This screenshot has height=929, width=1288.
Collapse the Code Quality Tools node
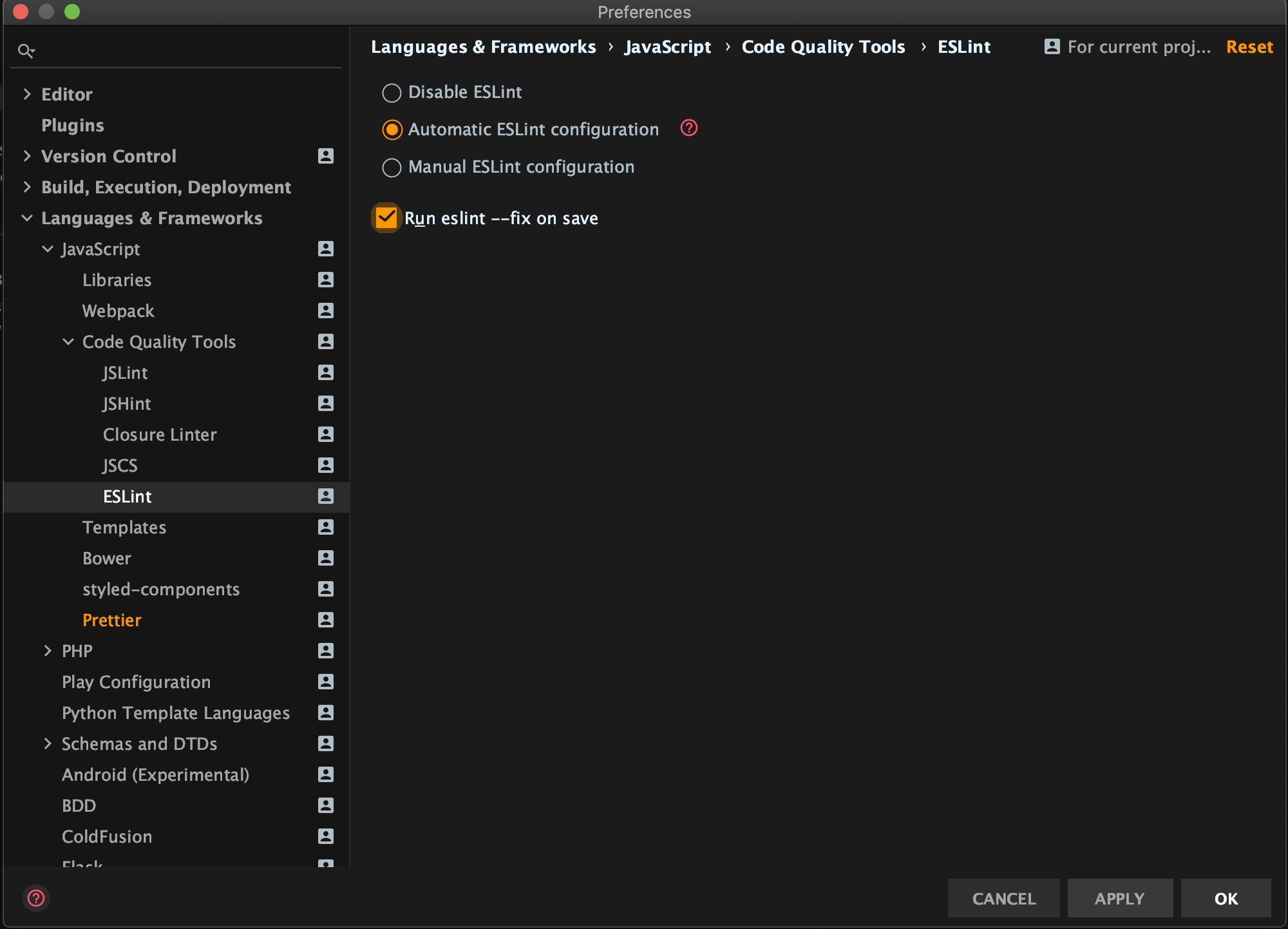click(68, 341)
